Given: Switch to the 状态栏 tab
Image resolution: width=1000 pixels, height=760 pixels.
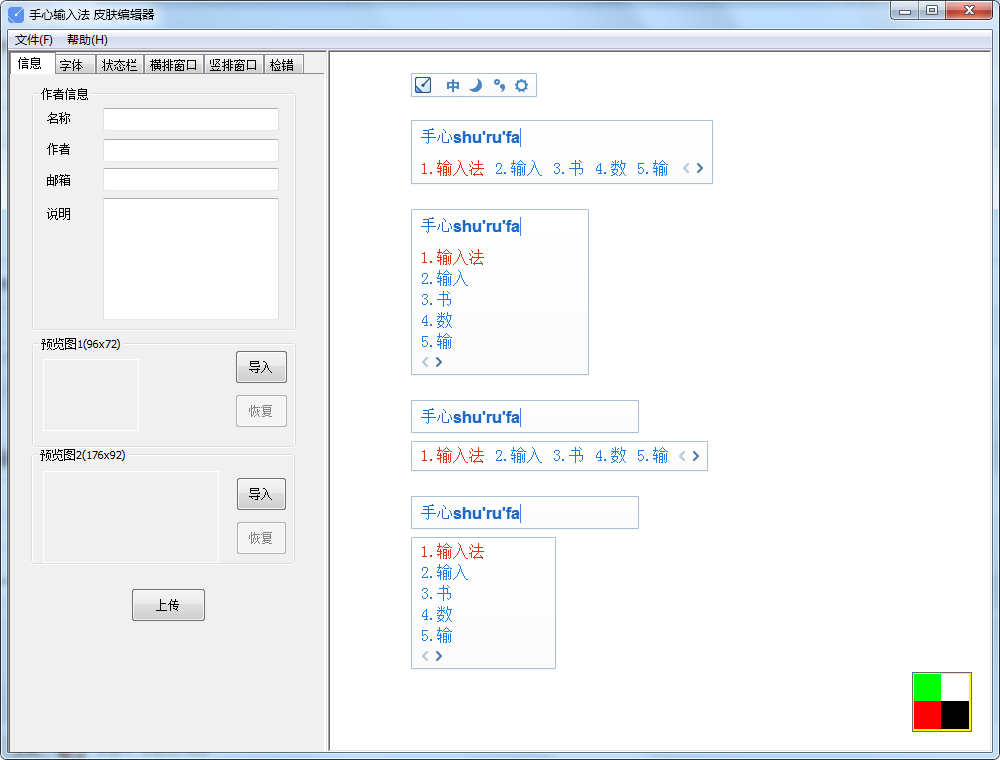Looking at the screenshot, I should 119,65.
